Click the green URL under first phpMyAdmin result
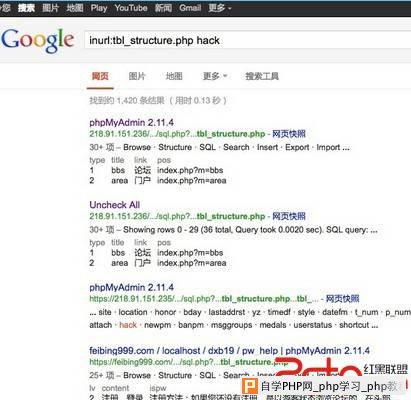This screenshot has width=411, height=400. [177, 134]
